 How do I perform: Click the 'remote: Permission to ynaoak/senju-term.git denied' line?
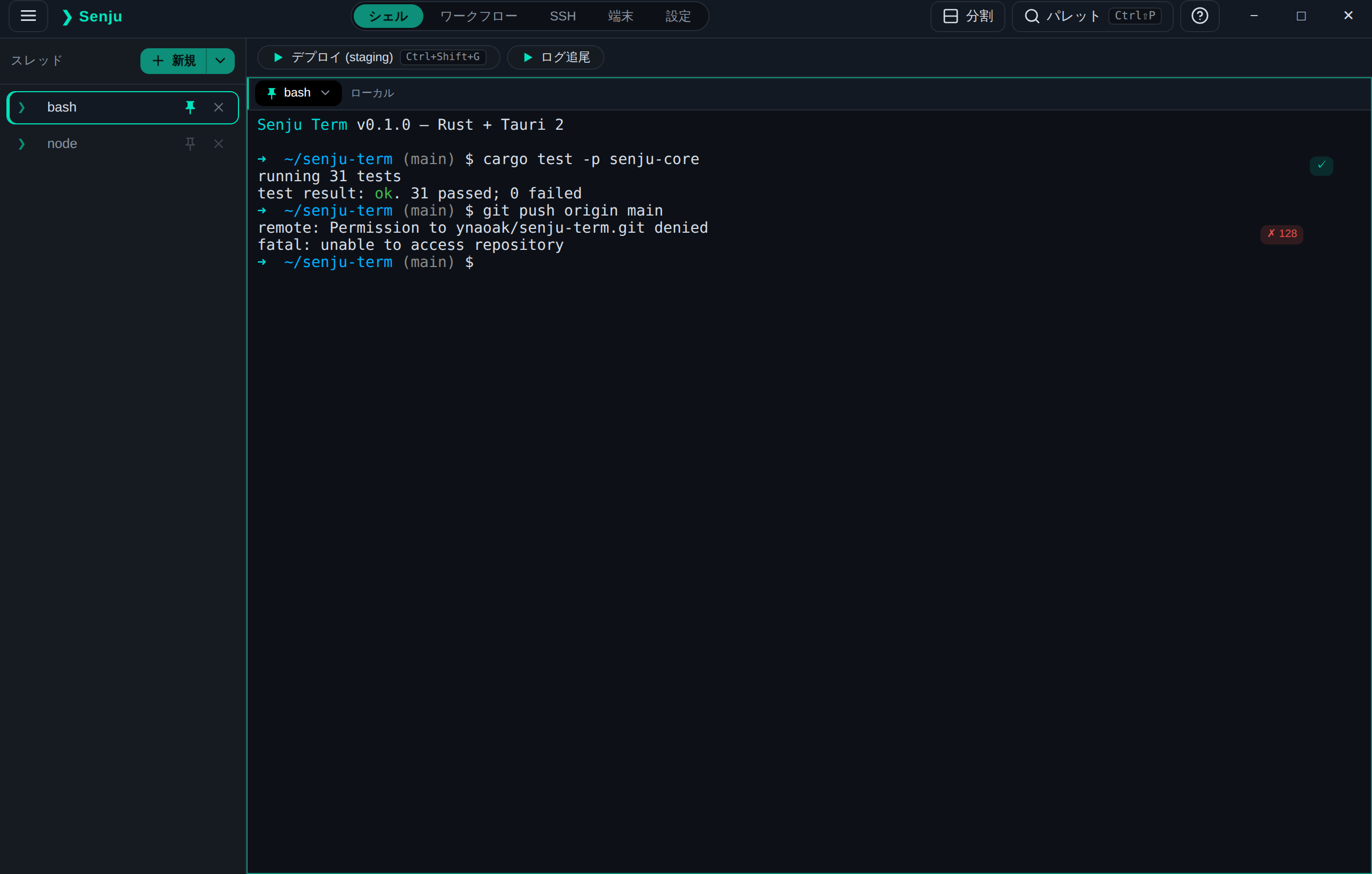(x=482, y=228)
